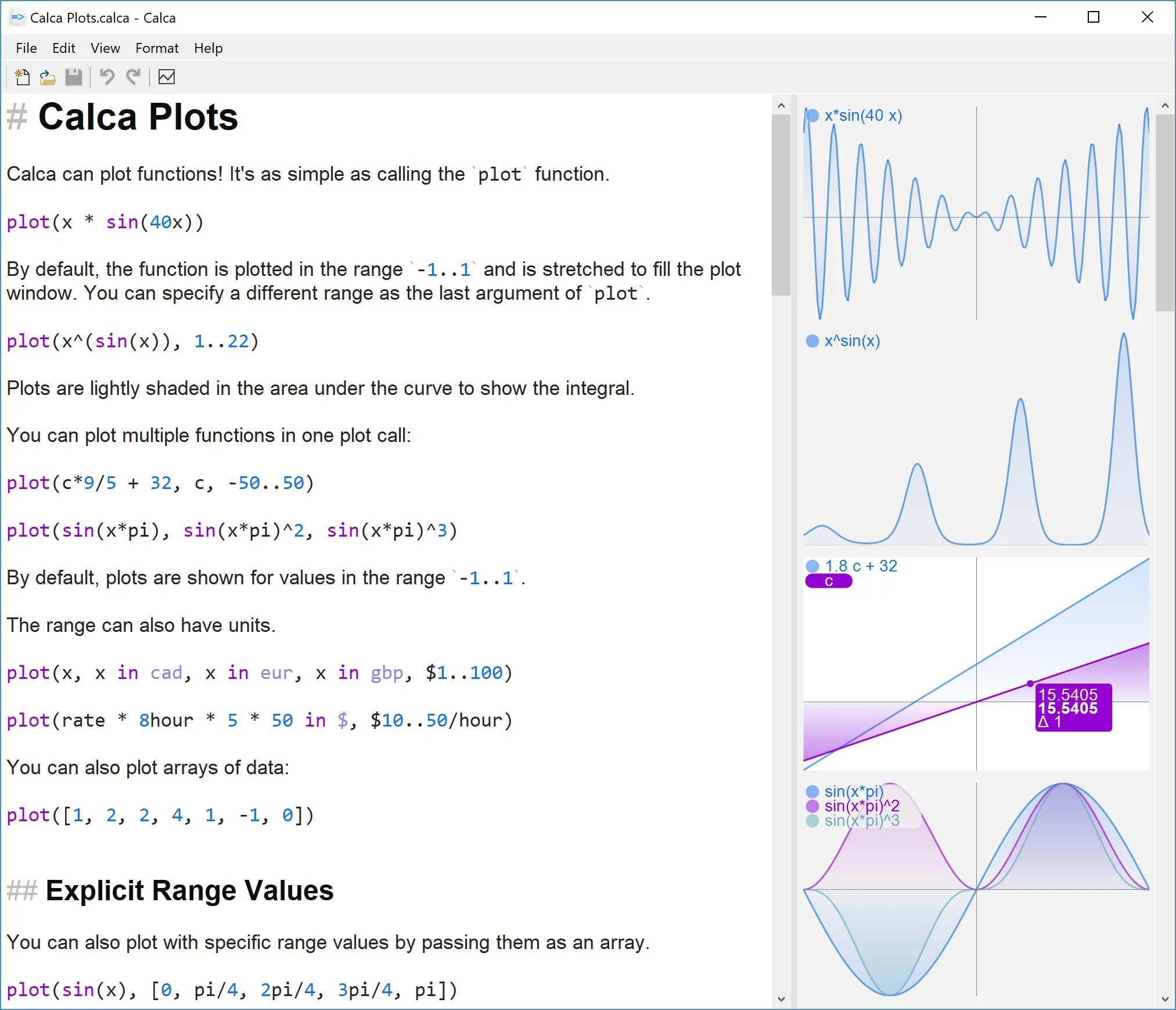
Task: Click editor scrollbar down arrow
Action: click(781, 999)
